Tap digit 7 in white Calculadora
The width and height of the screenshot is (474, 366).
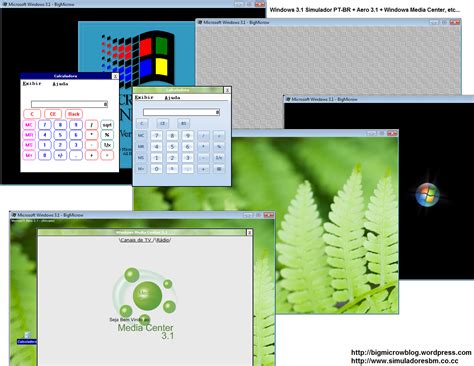pyautogui.click(x=45, y=125)
